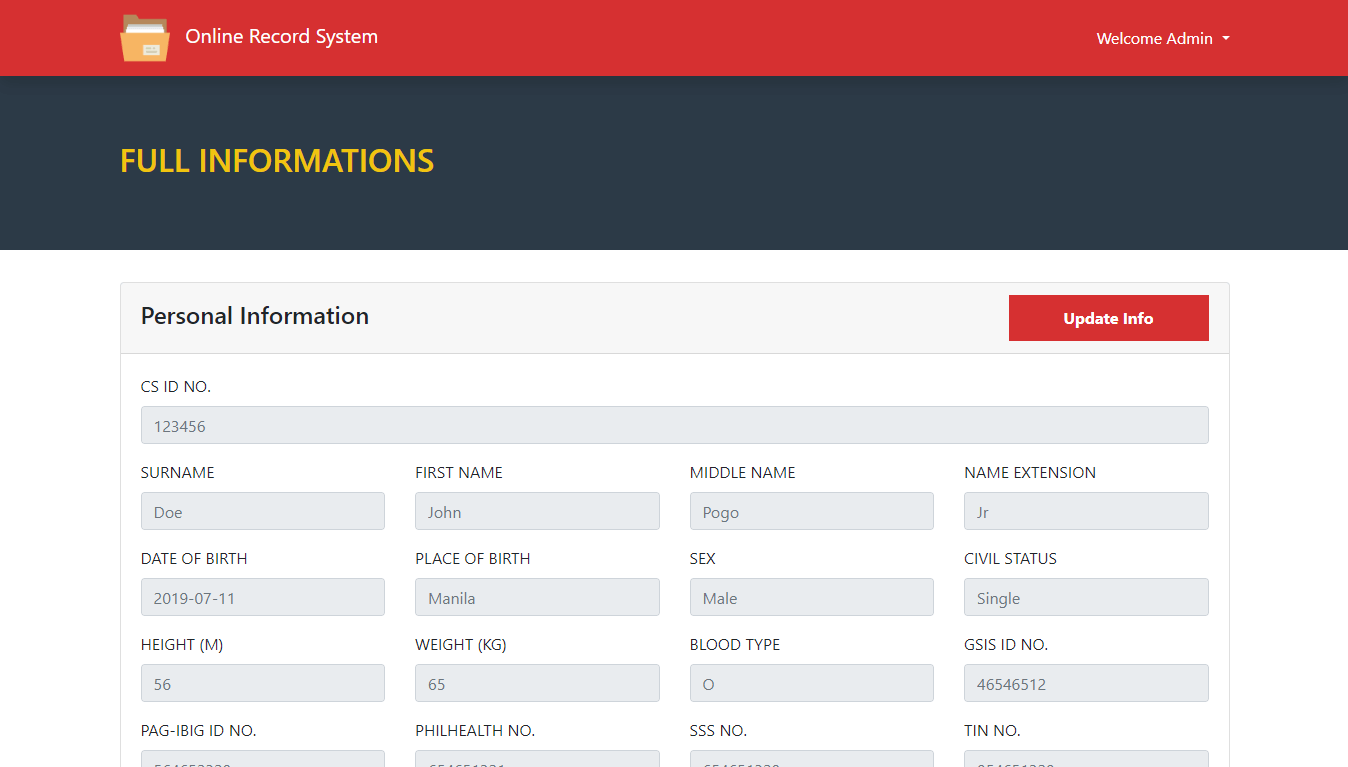
Task: Expand the Welcome Admin dropdown
Action: coord(1163,38)
